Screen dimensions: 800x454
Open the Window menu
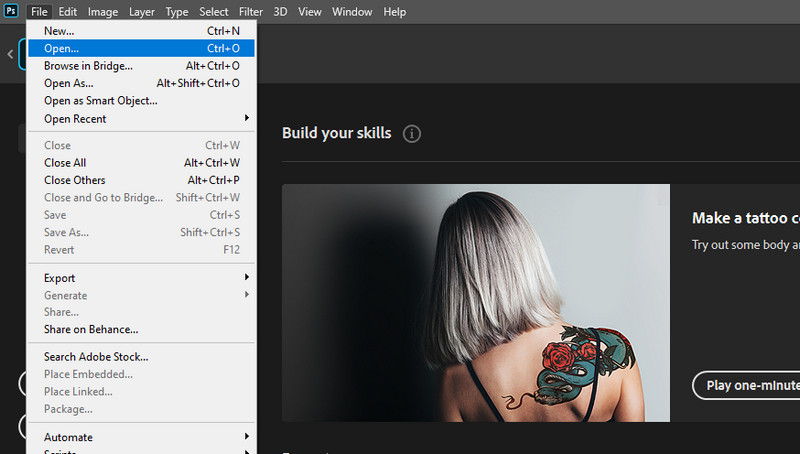351,12
